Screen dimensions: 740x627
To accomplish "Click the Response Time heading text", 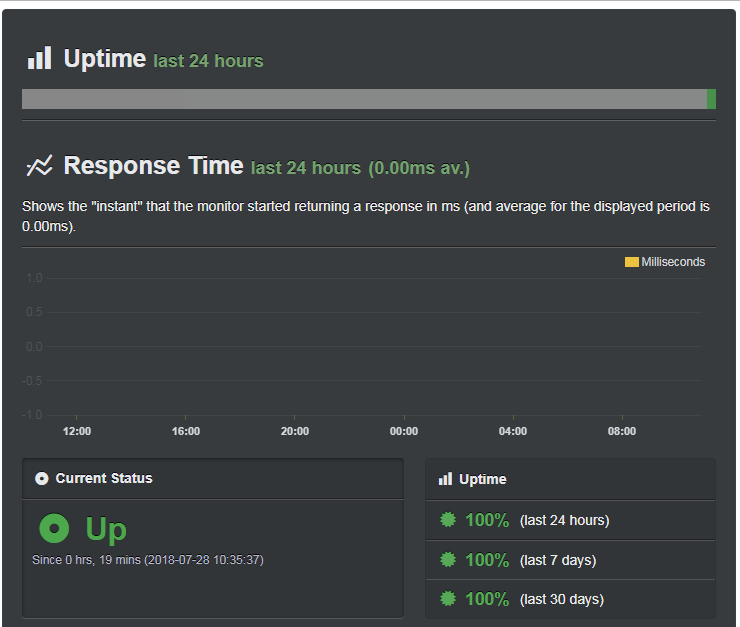I will [x=153, y=166].
